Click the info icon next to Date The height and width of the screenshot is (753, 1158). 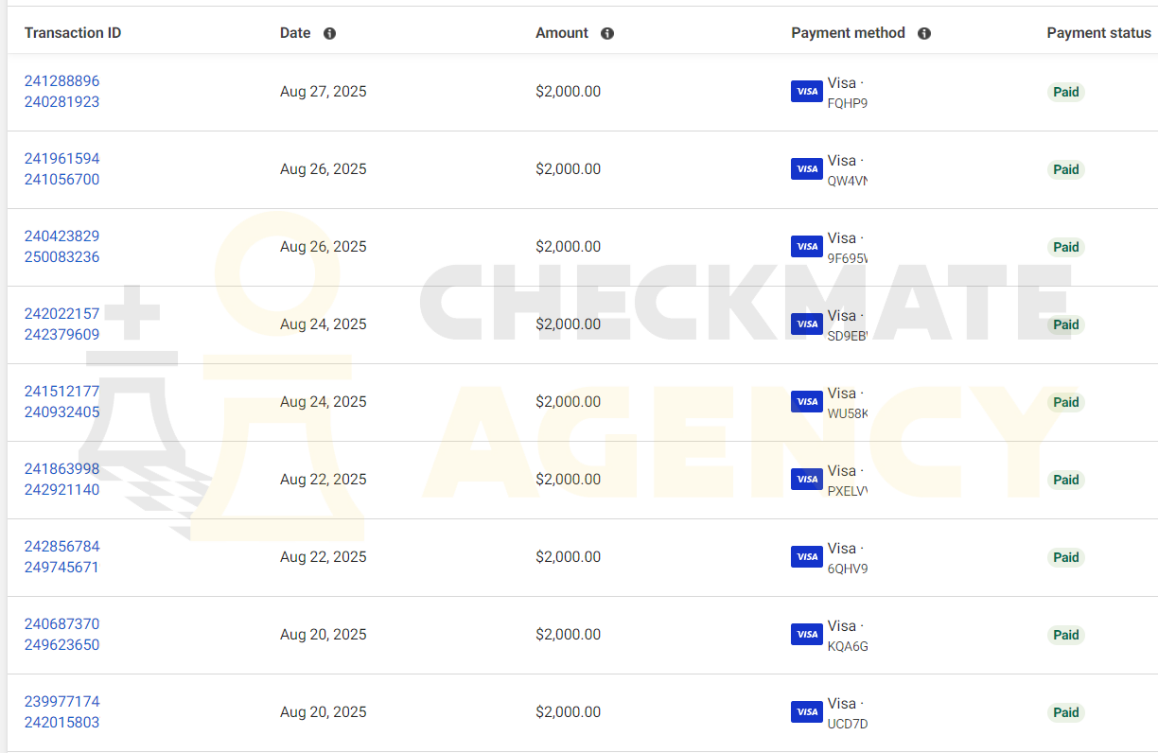[329, 33]
